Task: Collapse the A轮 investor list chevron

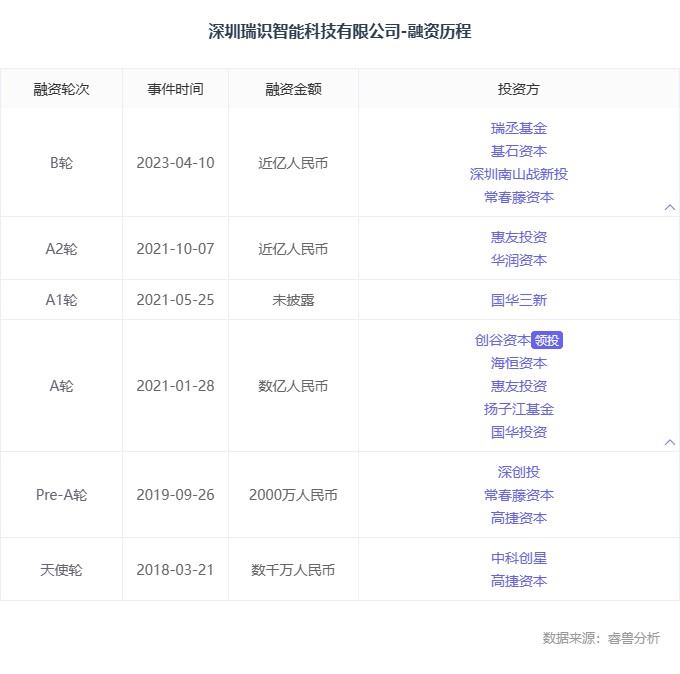Action: point(670,442)
